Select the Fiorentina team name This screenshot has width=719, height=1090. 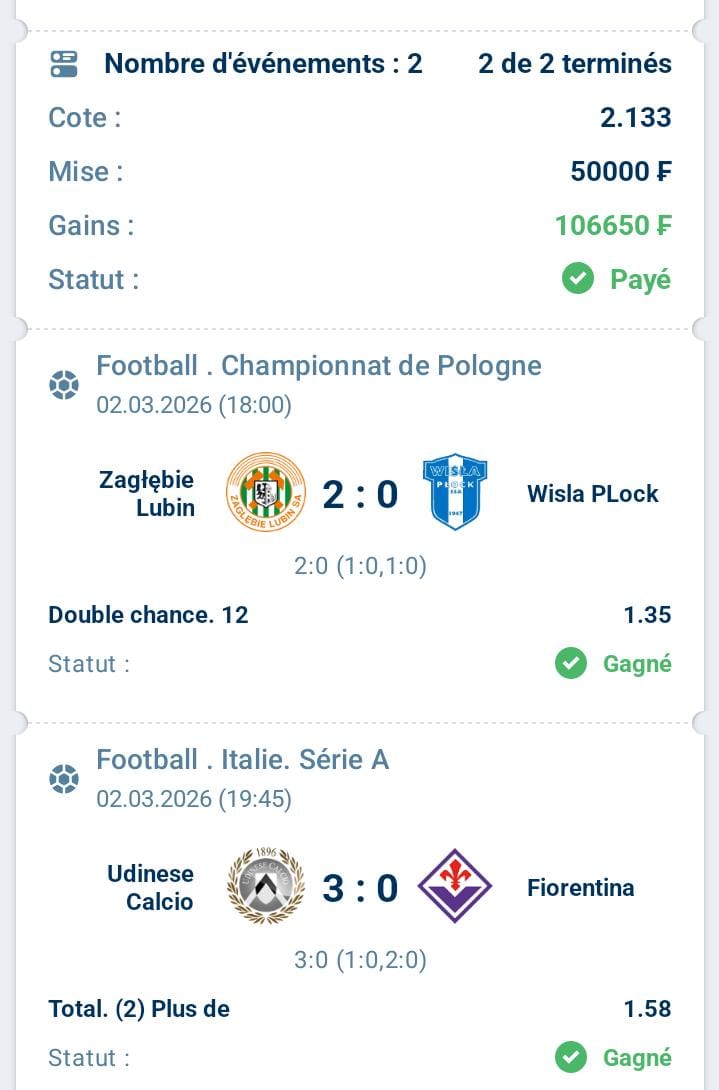580,887
